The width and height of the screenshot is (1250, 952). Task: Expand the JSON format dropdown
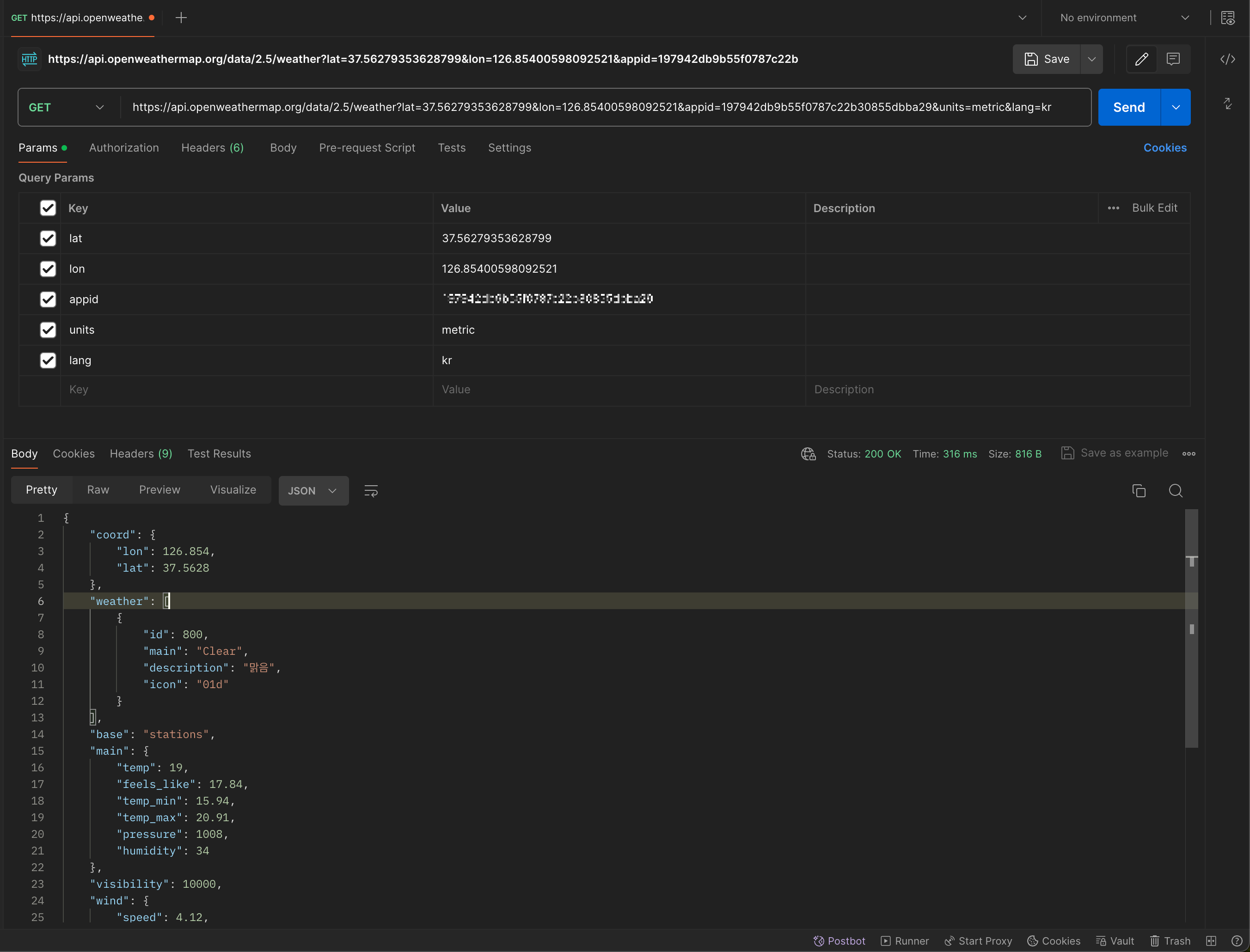pyautogui.click(x=313, y=491)
